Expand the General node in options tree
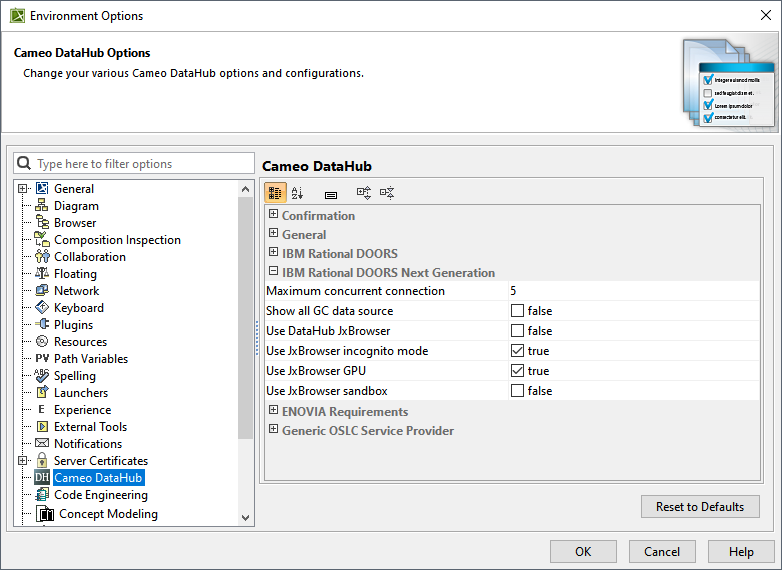This screenshot has width=782, height=570. tap(22, 189)
